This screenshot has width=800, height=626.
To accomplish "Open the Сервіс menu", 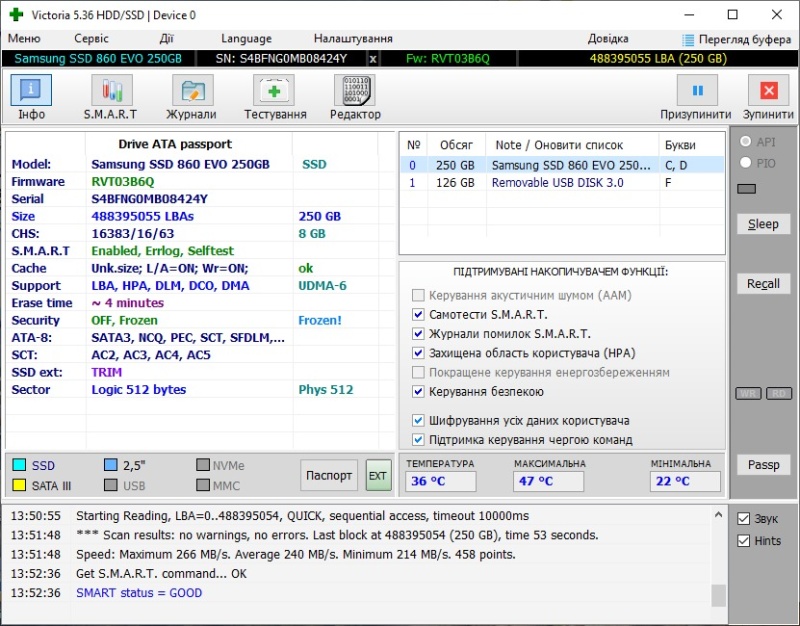I will [x=91, y=39].
